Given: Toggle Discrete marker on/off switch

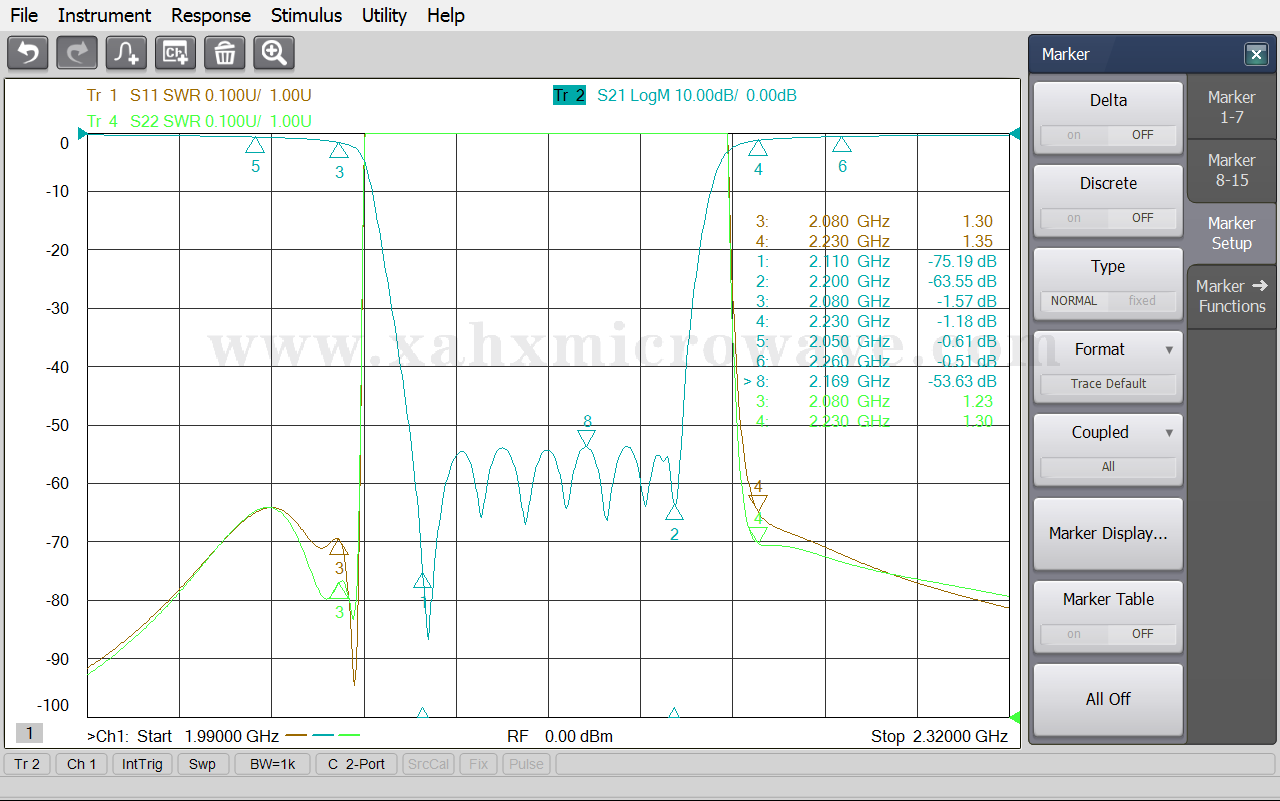Looking at the screenshot, I should point(1108,218).
